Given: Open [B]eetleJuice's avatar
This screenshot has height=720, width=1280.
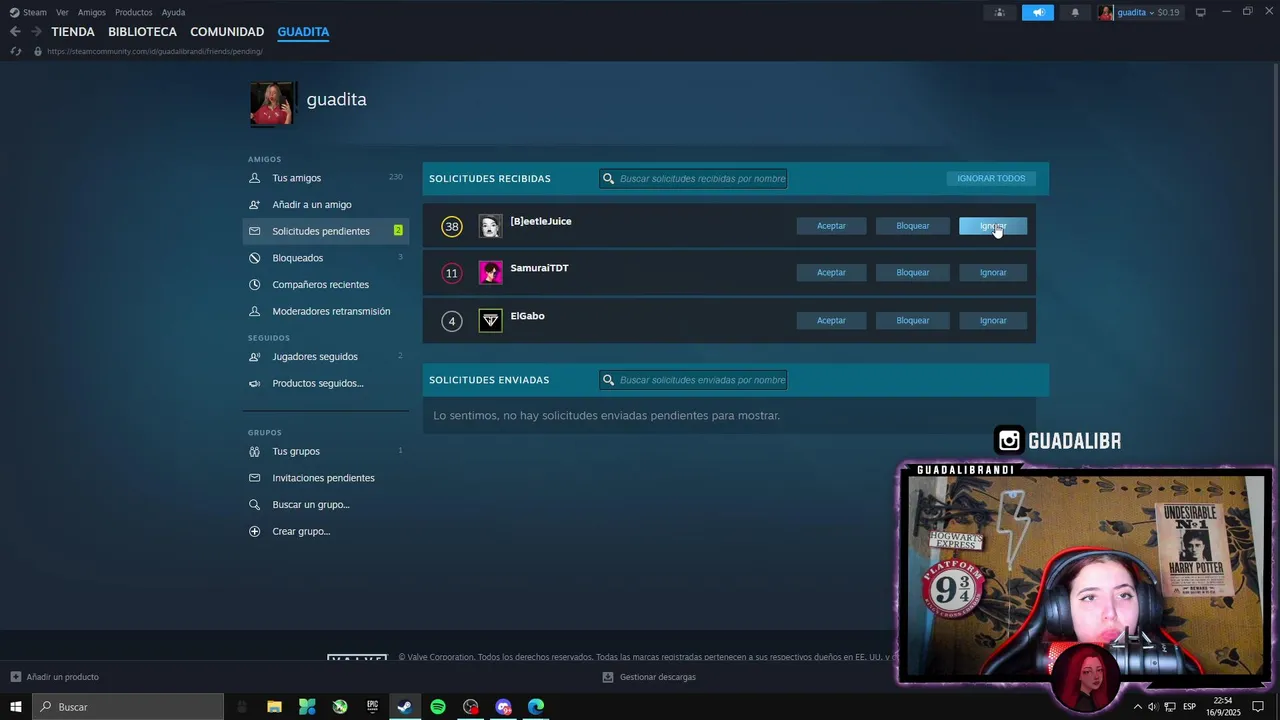Looking at the screenshot, I should (x=490, y=226).
